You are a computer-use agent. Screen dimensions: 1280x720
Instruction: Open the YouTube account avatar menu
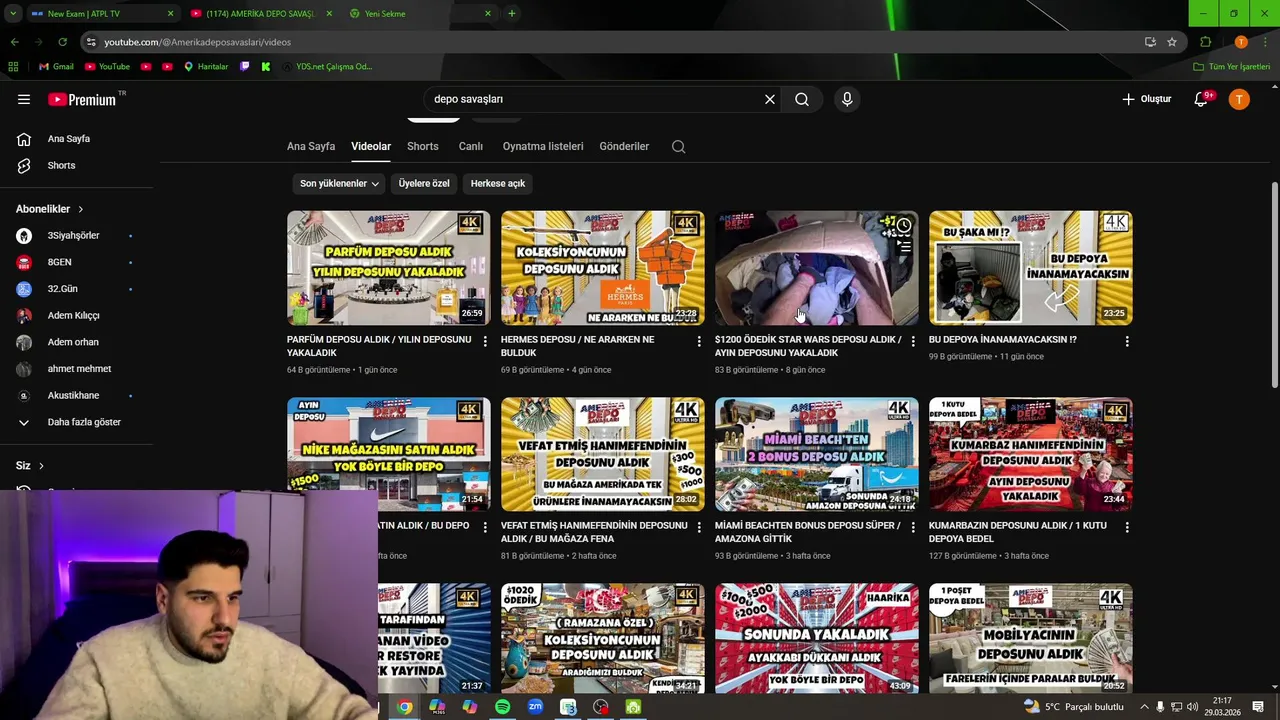[1239, 99]
